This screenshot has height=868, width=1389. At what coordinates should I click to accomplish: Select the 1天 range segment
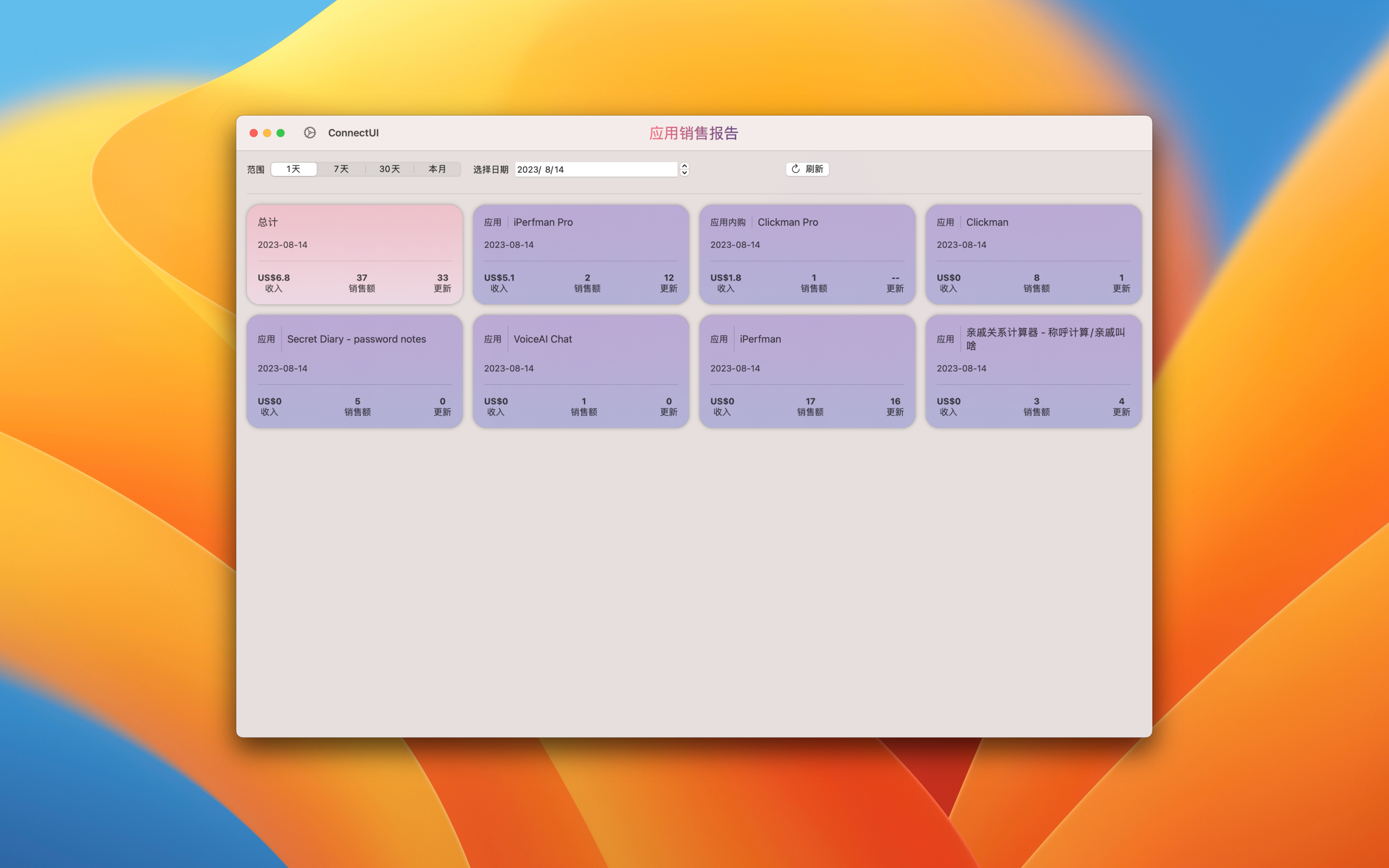coord(294,169)
